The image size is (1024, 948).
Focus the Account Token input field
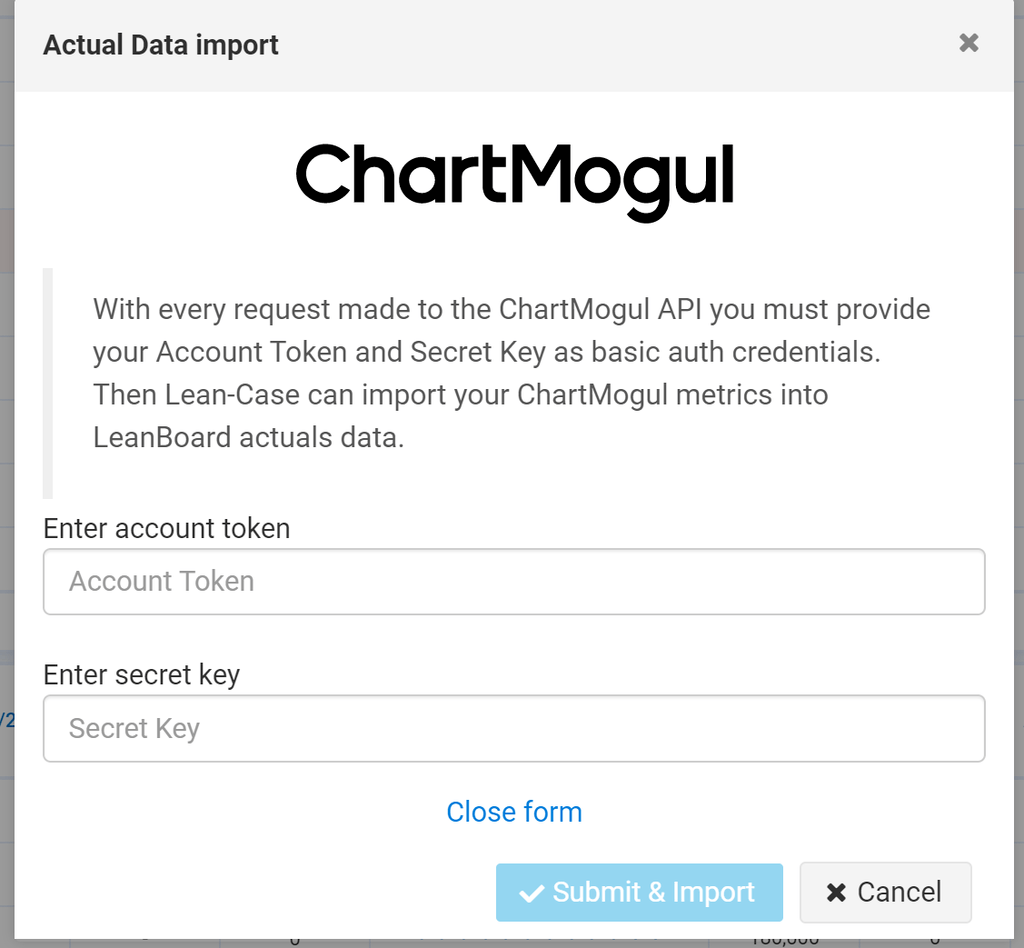point(514,581)
